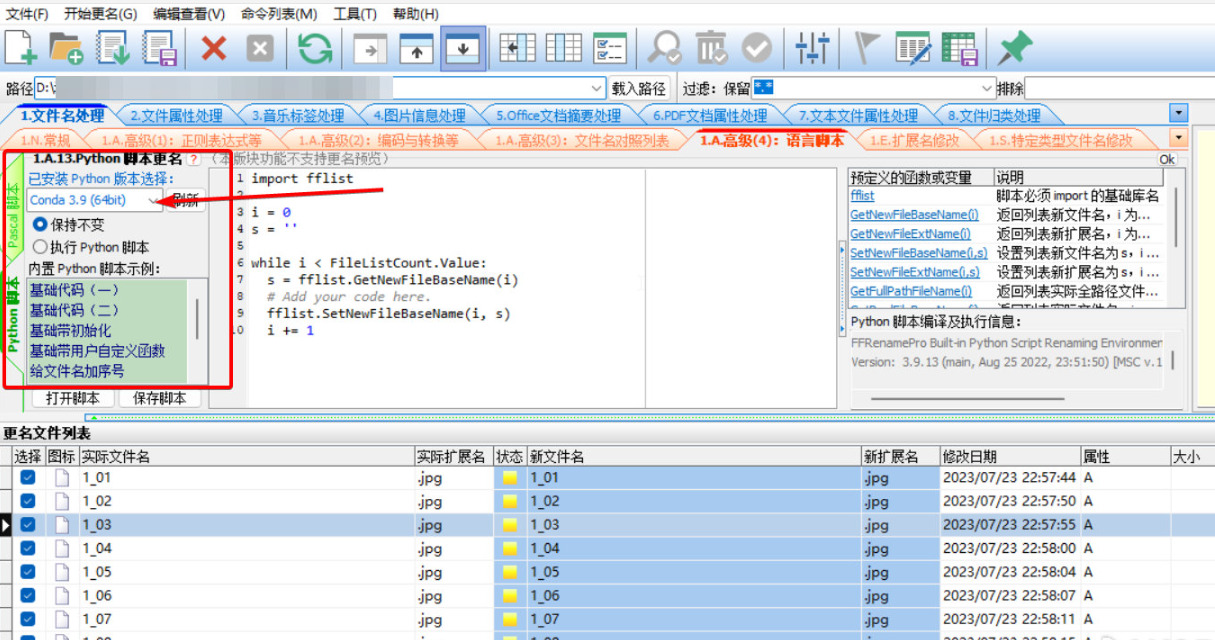Screen dimensions: 1215x640
Task: Click the 保存脚本 button
Action: click(160, 398)
